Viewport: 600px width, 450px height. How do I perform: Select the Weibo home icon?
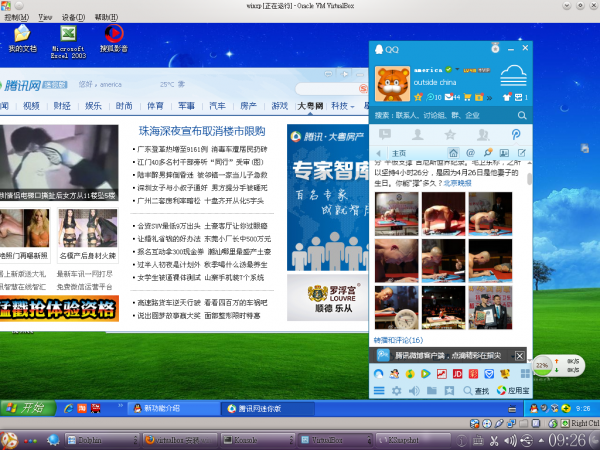453,153
